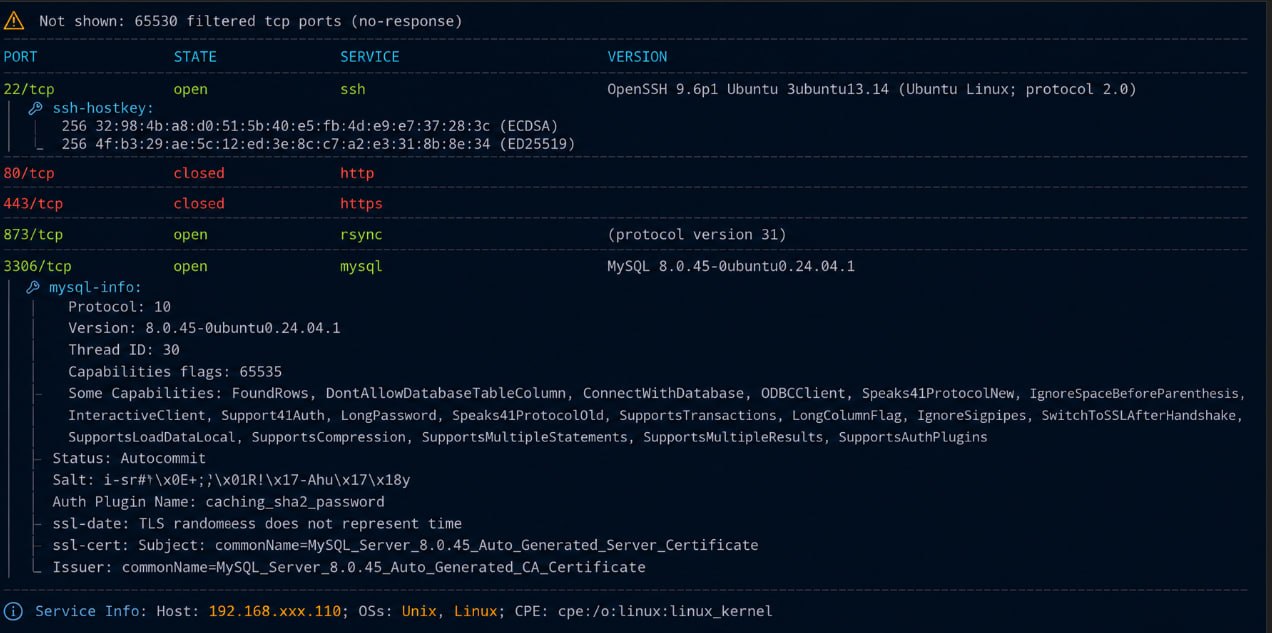Image resolution: width=1272 pixels, height=633 pixels.
Task: Select the PORT column header
Action: pyautogui.click(x=20, y=57)
